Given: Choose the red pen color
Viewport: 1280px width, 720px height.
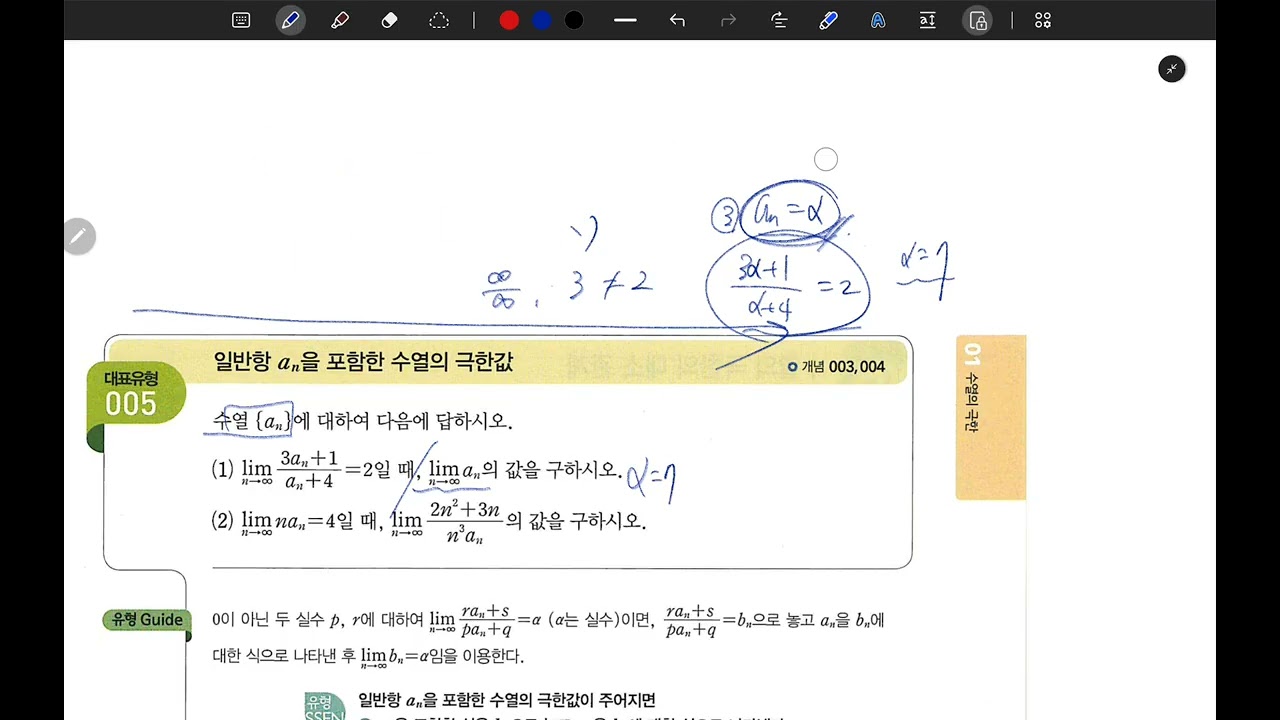Looking at the screenshot, I should click(x=509, y=20).
